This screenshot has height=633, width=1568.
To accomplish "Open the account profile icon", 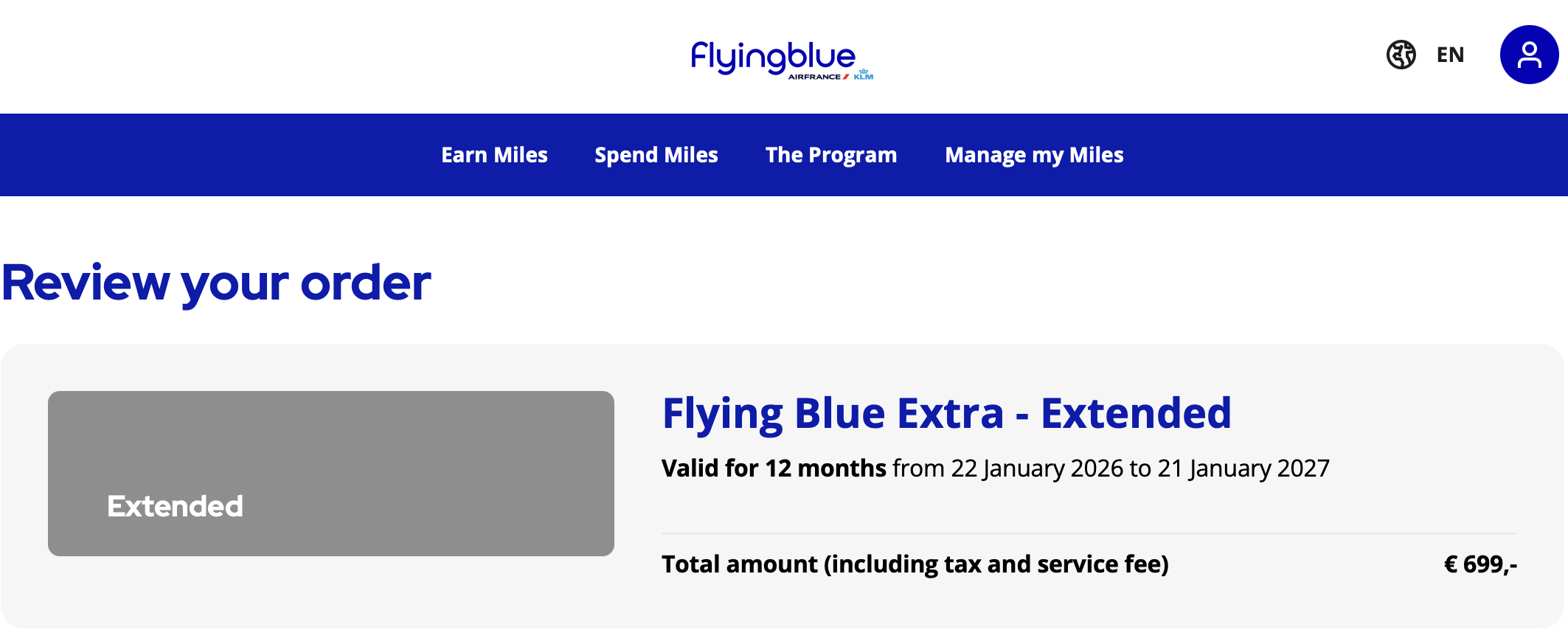I will tap(1528, 55).
